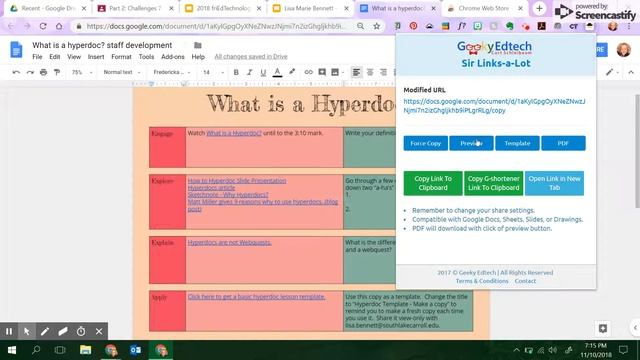The width and height of the screenshot is (640, 360).
Task: Click the address bar URL field
Action: click(216, 26)
